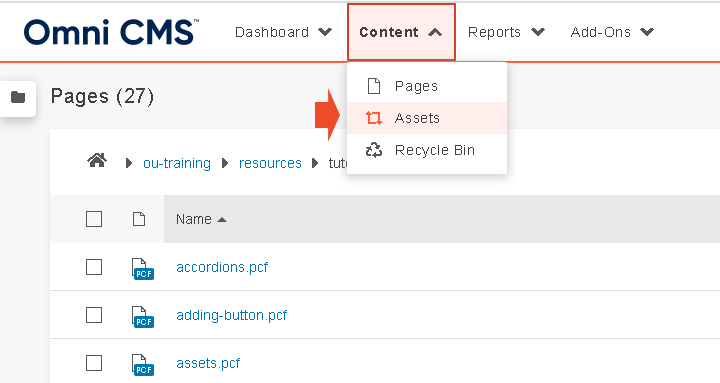Click the PCF icon for adding-button.pcf

pyautogui.click(x=142, y=317)
